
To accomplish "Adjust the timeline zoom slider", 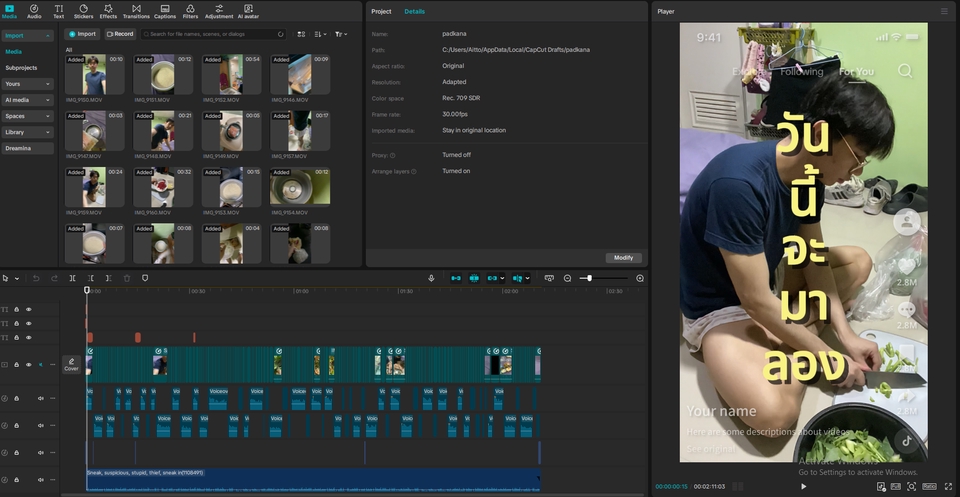I will point(589,278).
